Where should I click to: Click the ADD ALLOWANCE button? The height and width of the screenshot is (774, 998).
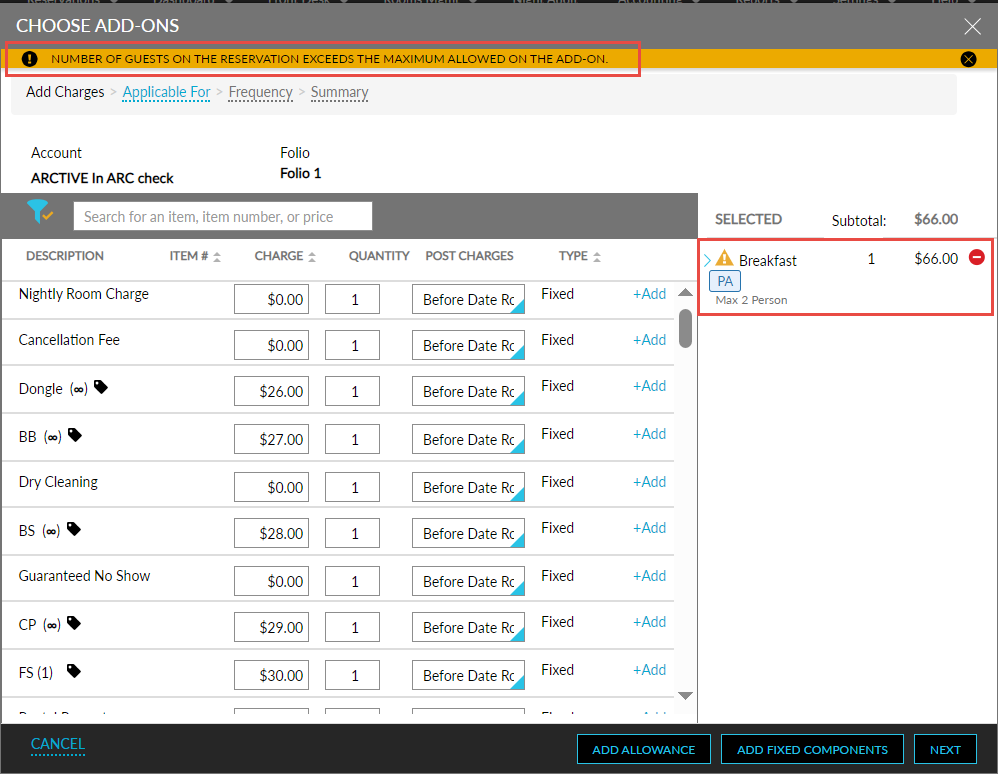643,749
